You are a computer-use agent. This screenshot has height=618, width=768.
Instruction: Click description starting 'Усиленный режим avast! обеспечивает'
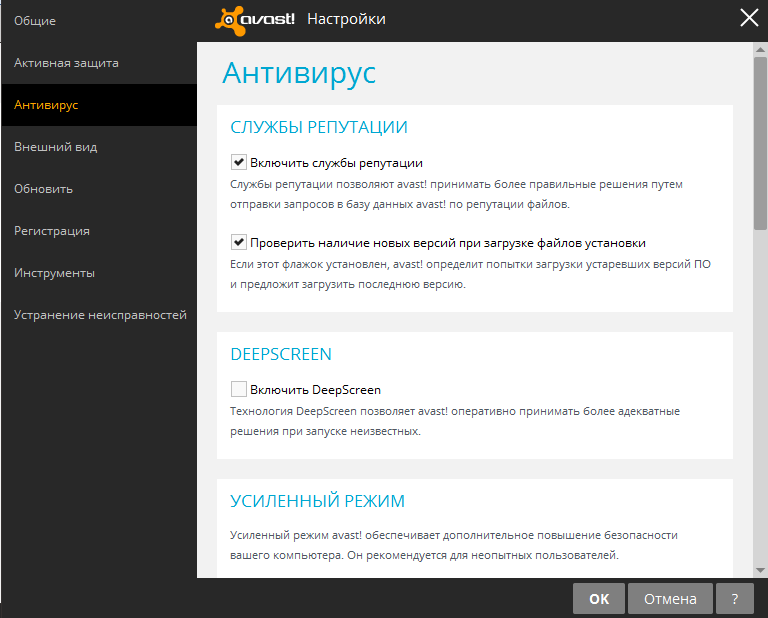pyautogui.click(x=454, y=545)
